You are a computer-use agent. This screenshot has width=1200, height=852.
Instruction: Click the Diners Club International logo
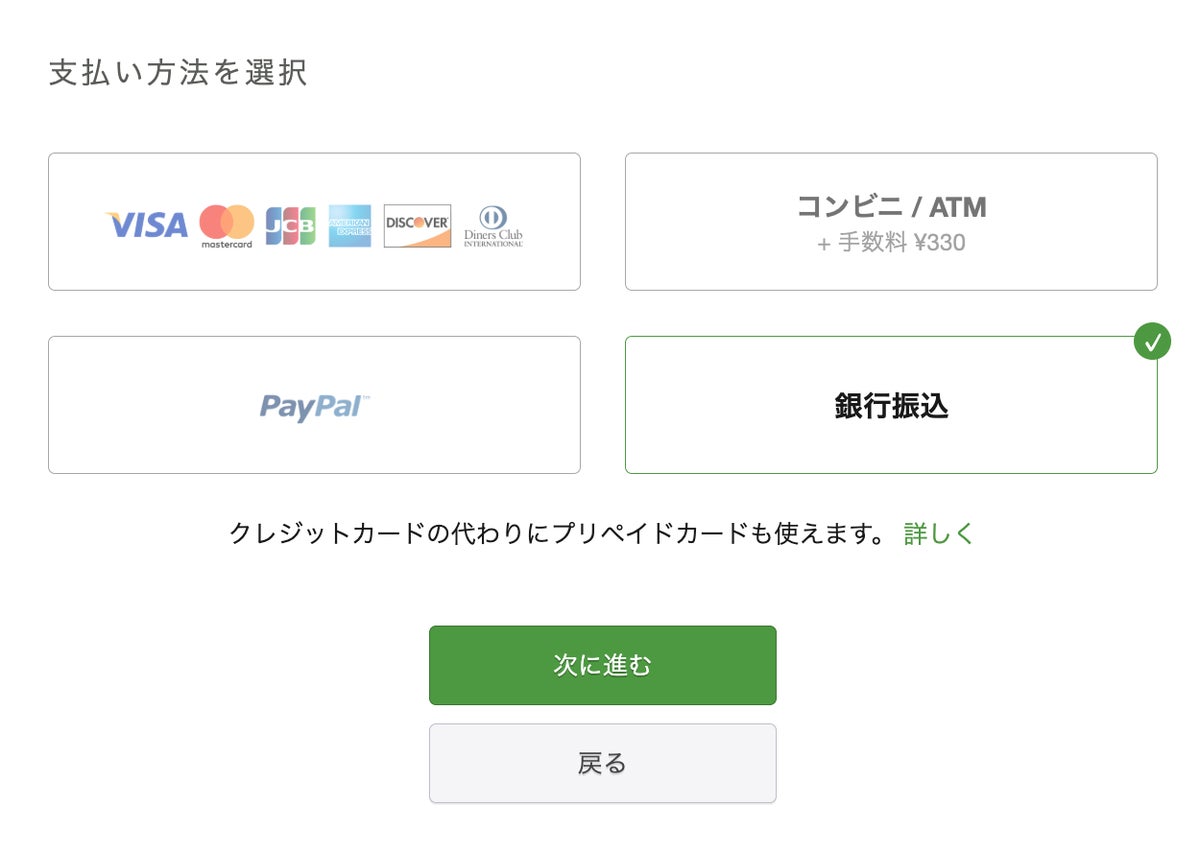click(493, 226)
